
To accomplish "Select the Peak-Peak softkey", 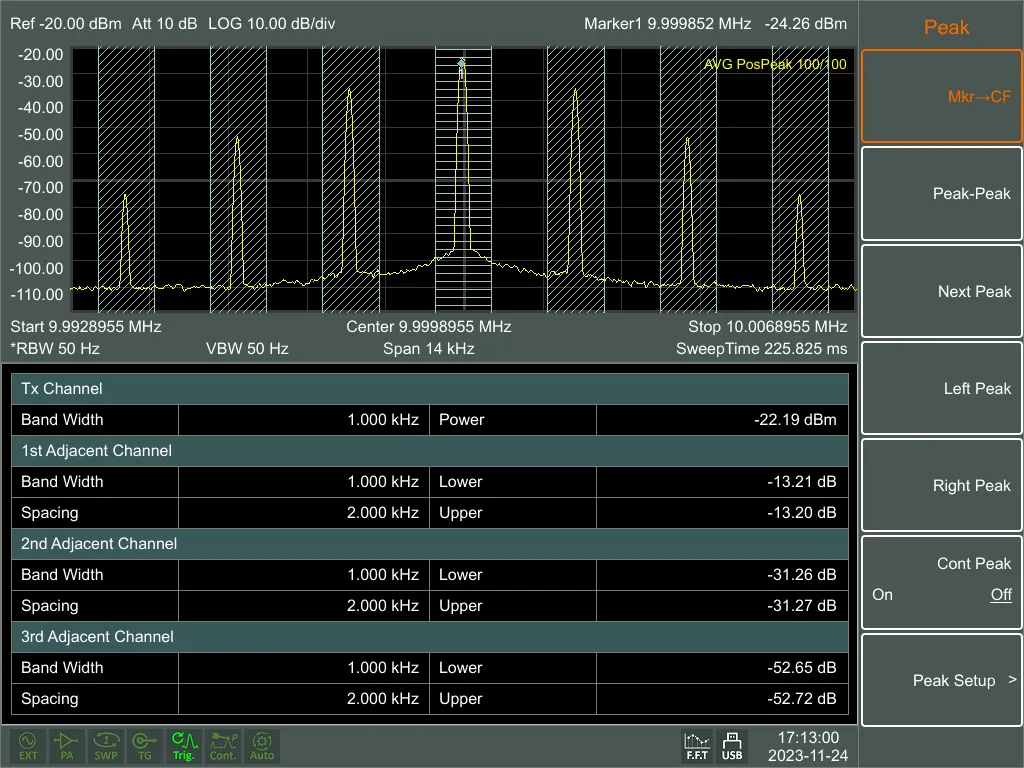I will pos(942,193).
